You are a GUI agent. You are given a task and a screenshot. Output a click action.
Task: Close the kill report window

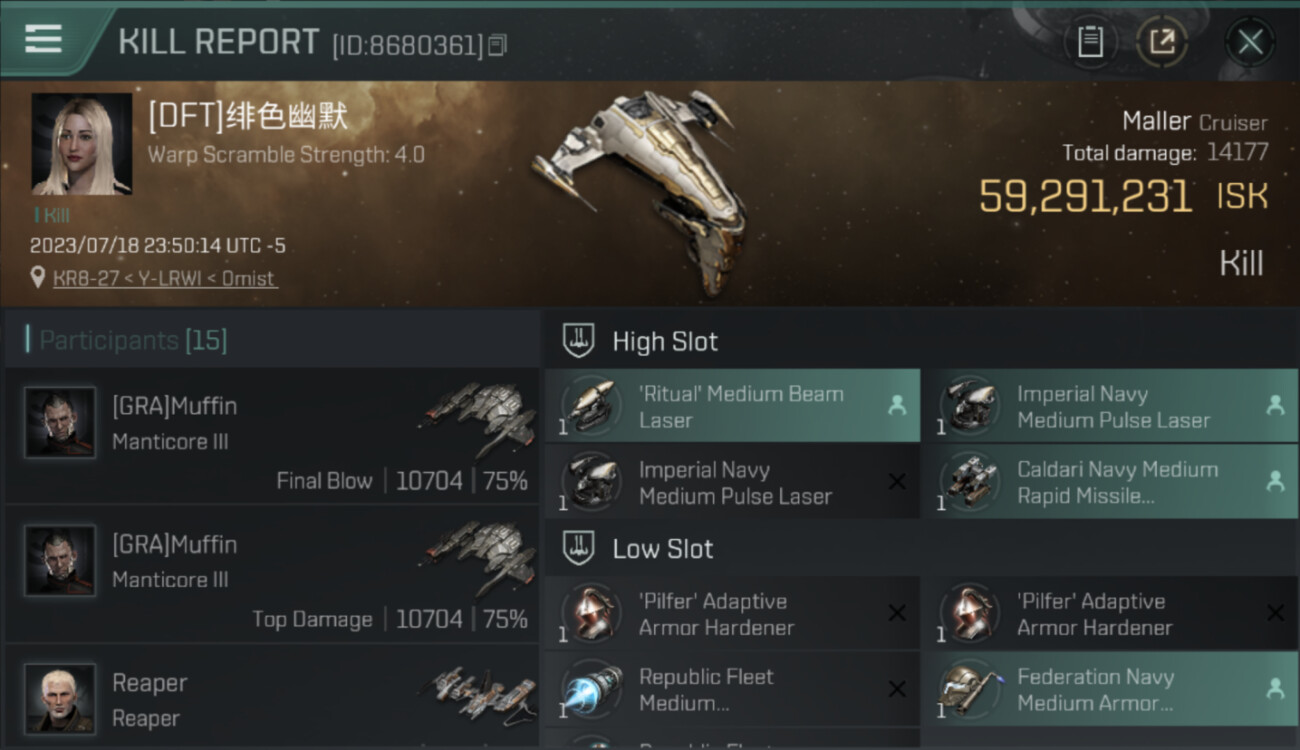[1250, 42]
